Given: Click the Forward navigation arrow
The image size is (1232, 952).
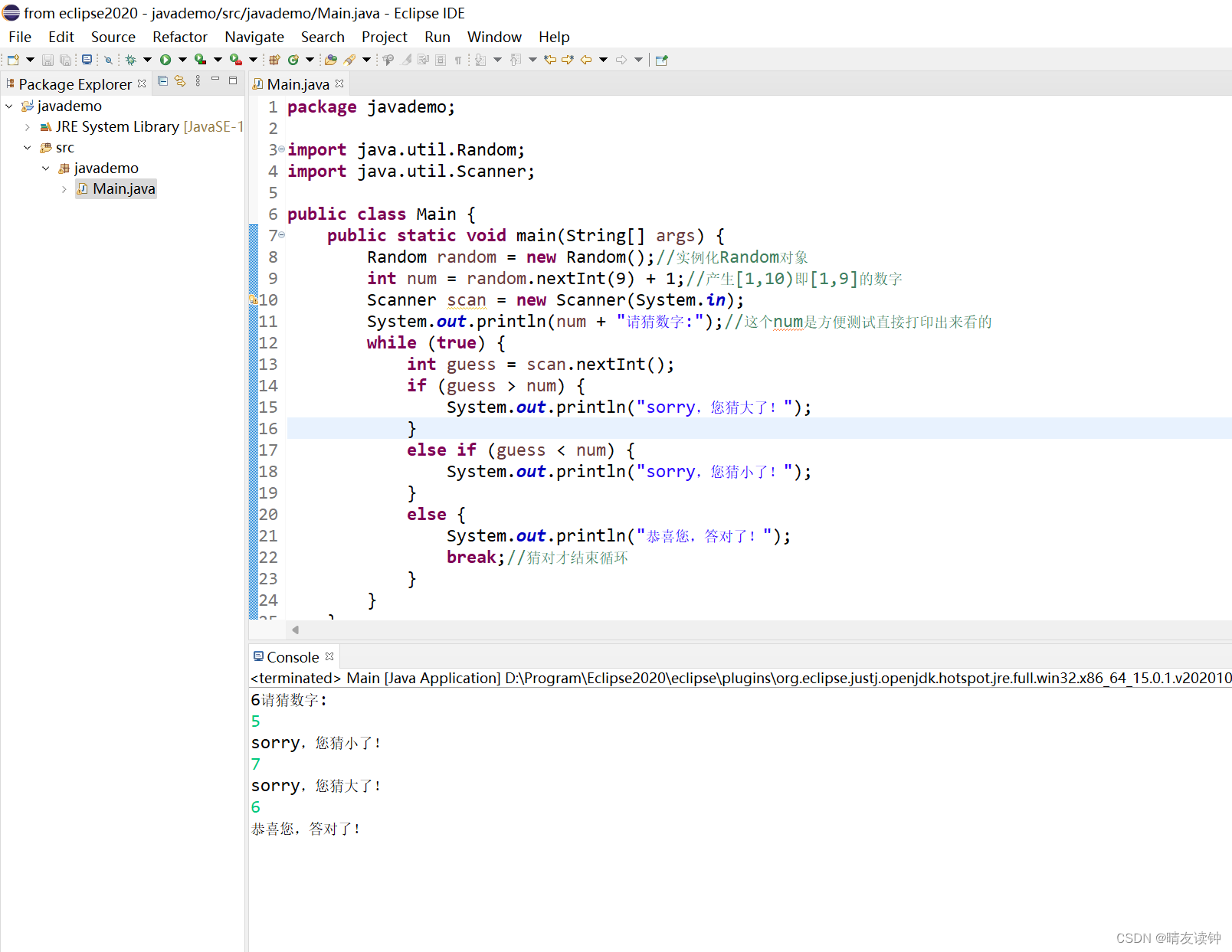Looking at the screenshot, I should [621, 60].
